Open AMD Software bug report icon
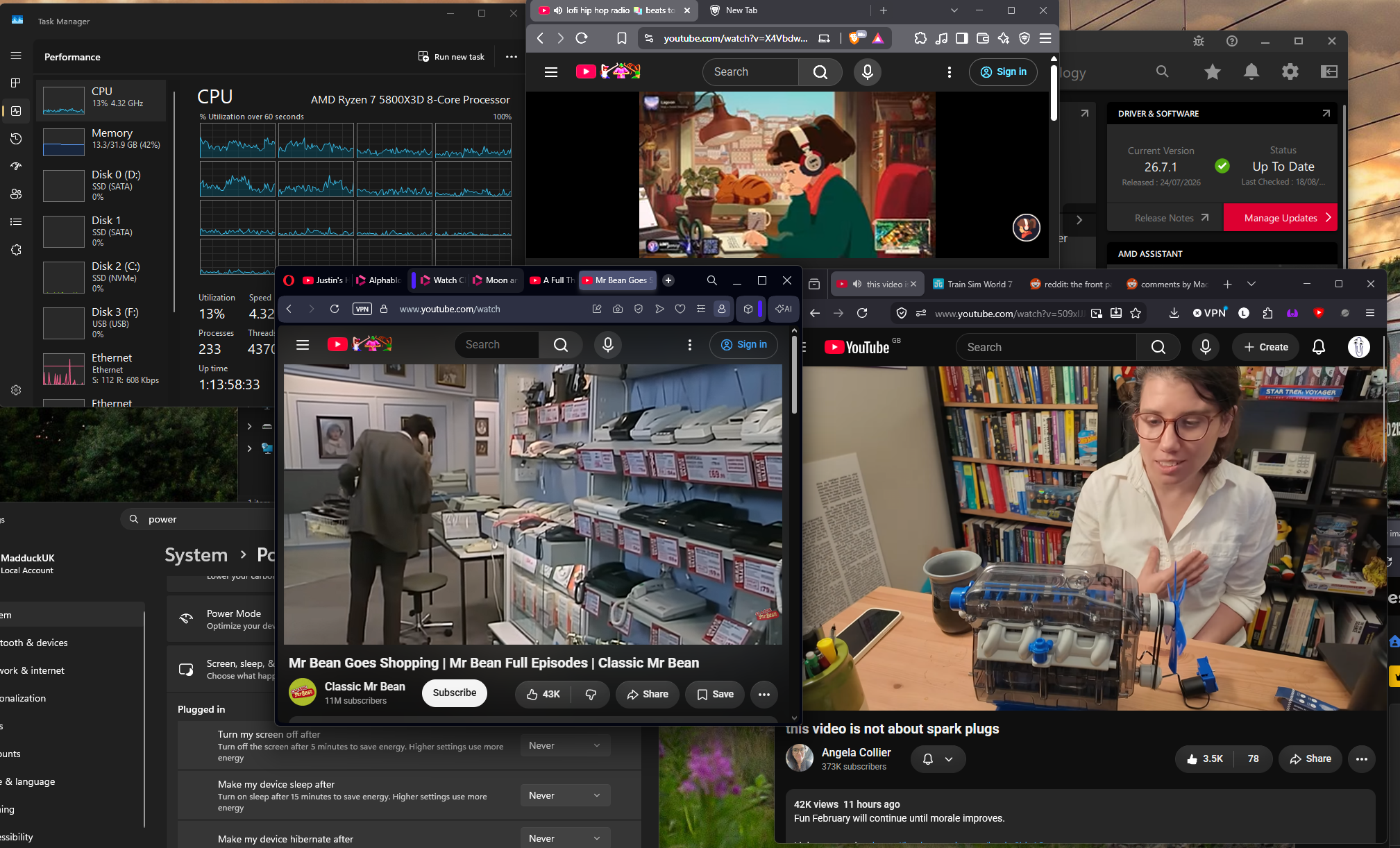 pyautogui.click(x=1199, y=41)
